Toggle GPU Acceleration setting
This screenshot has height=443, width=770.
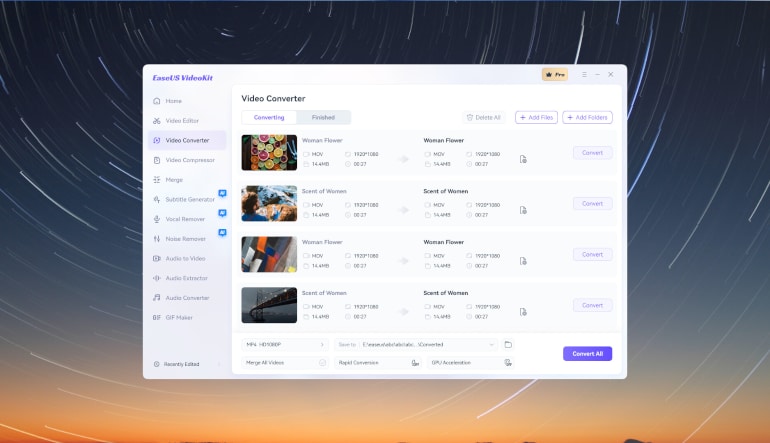509,363
